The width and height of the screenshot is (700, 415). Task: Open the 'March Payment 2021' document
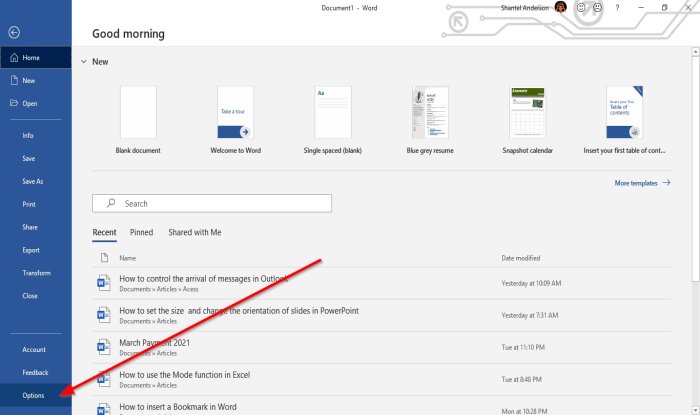[x=381, y=347]
